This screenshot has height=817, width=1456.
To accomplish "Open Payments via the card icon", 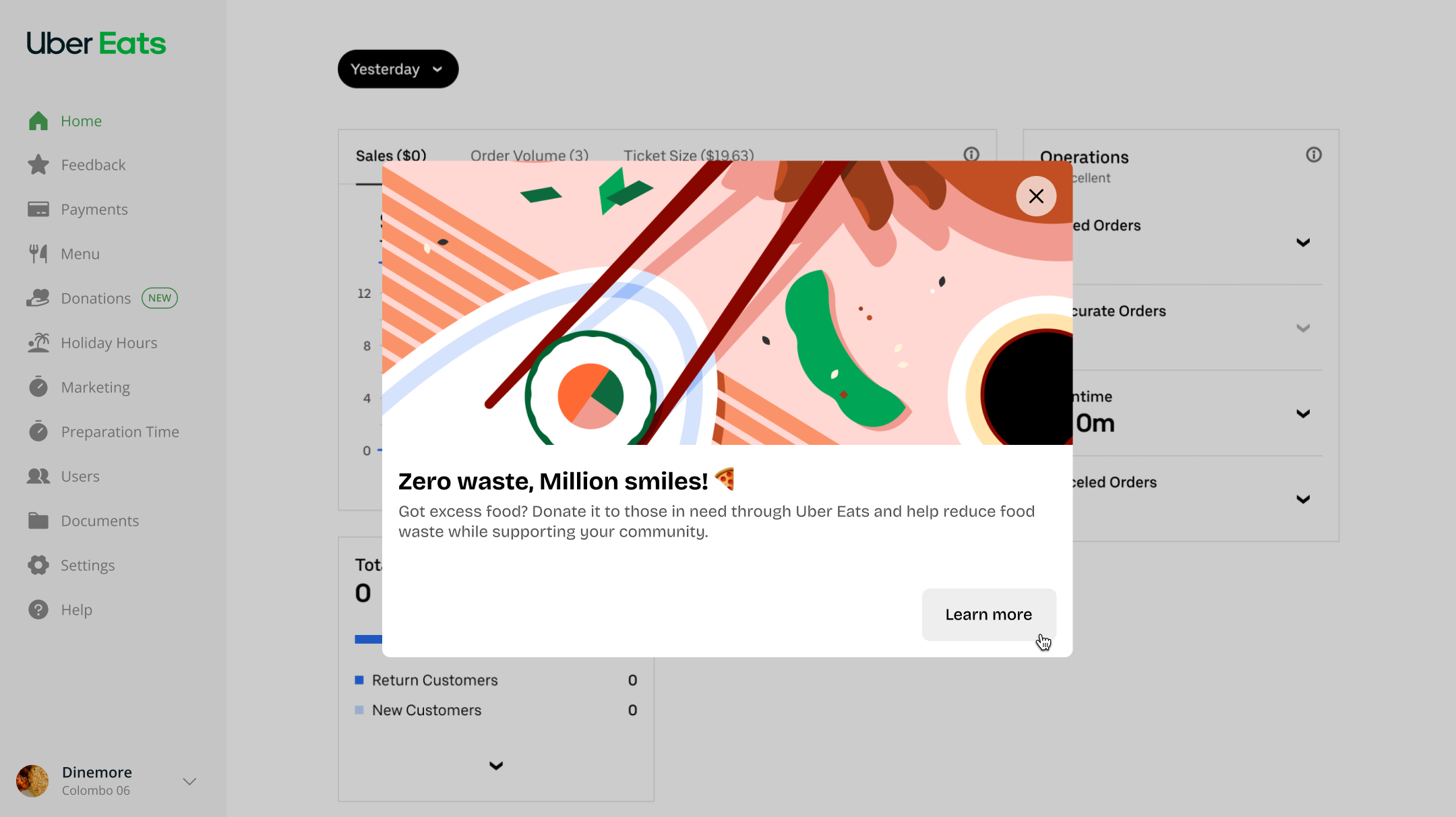I will tap(38, 210).
